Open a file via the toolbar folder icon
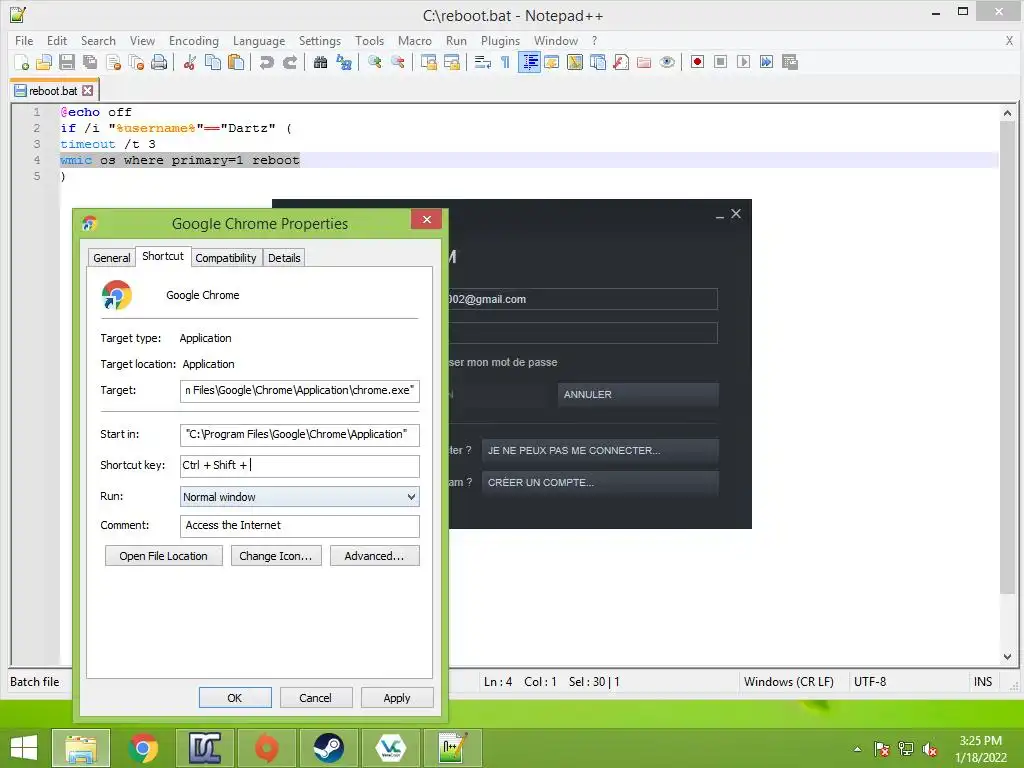Viewport: 1024px width, 768px height. (44, 62)
